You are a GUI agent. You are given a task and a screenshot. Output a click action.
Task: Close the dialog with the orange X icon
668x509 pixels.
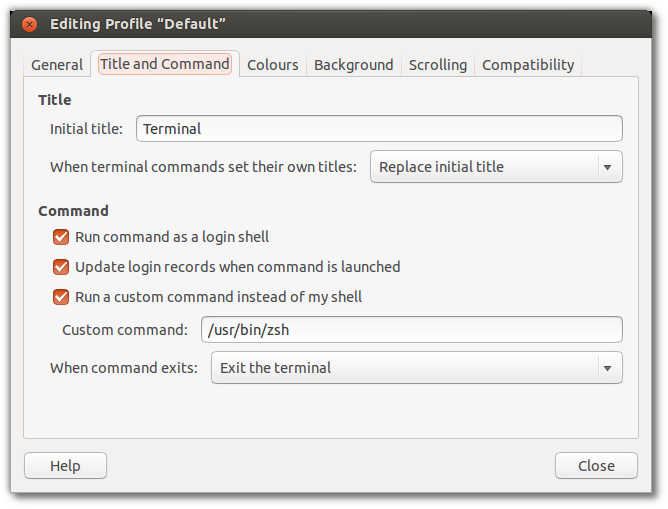click(29, 24)
